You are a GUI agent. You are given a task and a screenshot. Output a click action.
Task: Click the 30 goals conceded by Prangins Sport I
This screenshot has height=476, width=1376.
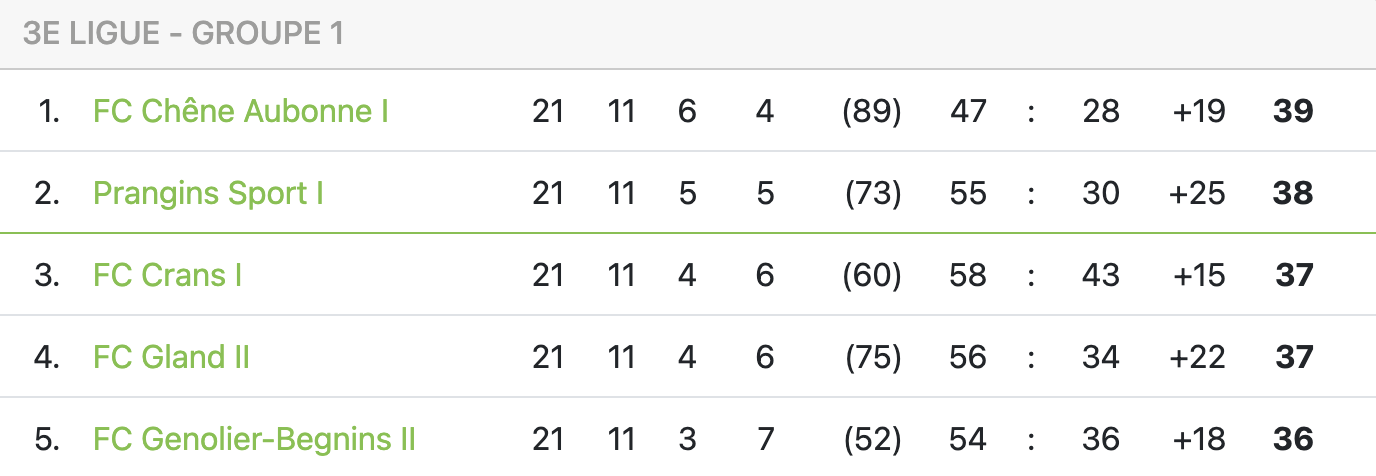click(x=1101, y=193)
